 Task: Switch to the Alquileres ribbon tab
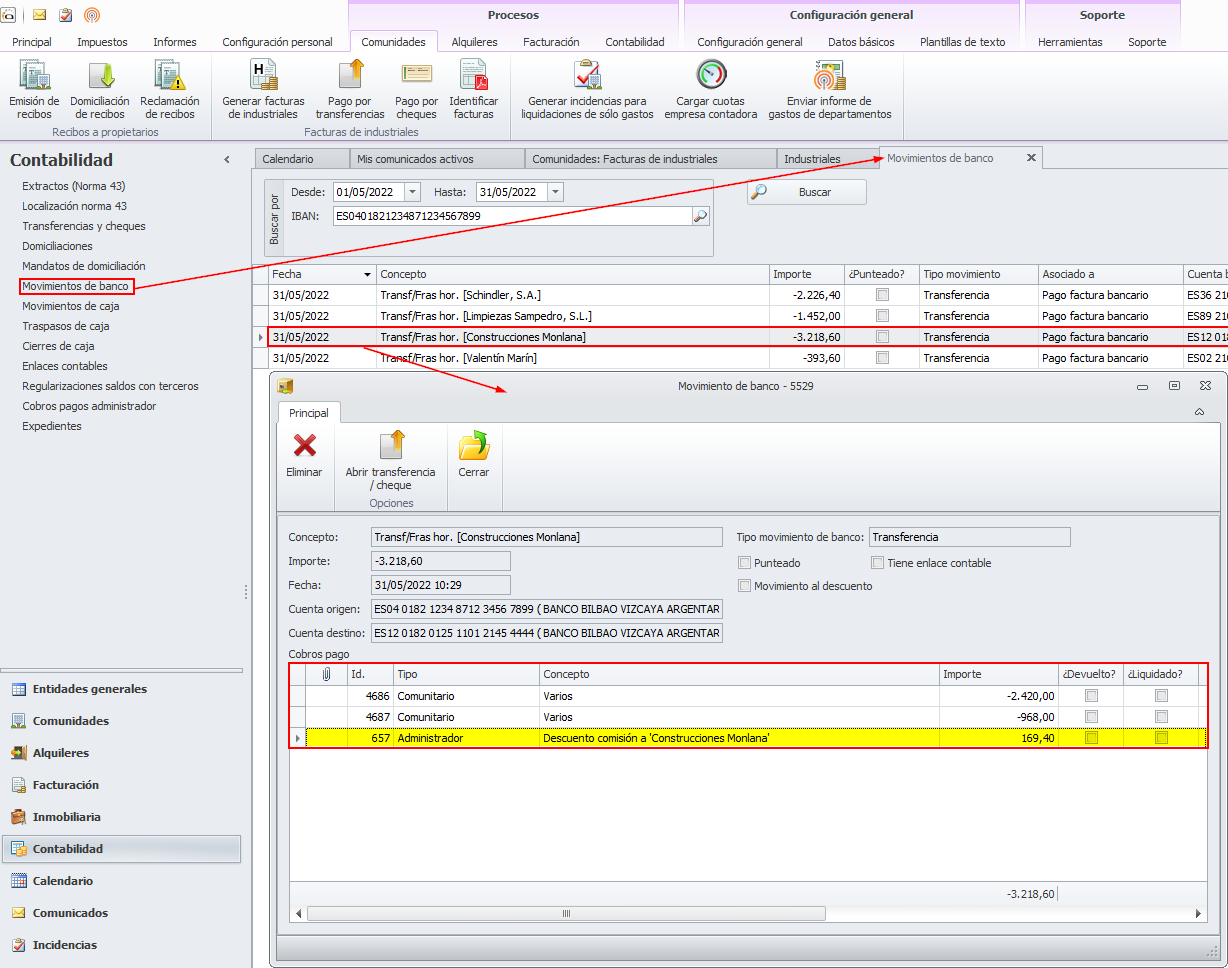pos(474,42)
